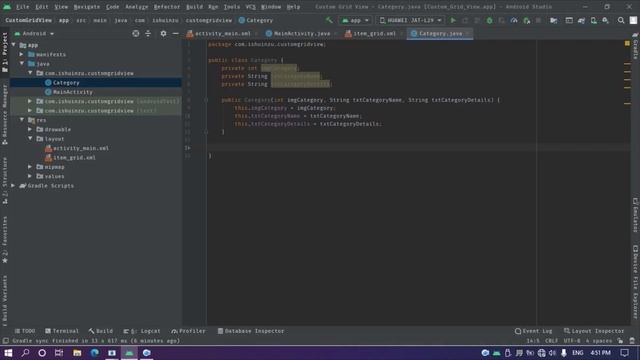Click the Apply Changes toolbar icon
Viewport: 640px width, 360px height.
click(465, 20)
